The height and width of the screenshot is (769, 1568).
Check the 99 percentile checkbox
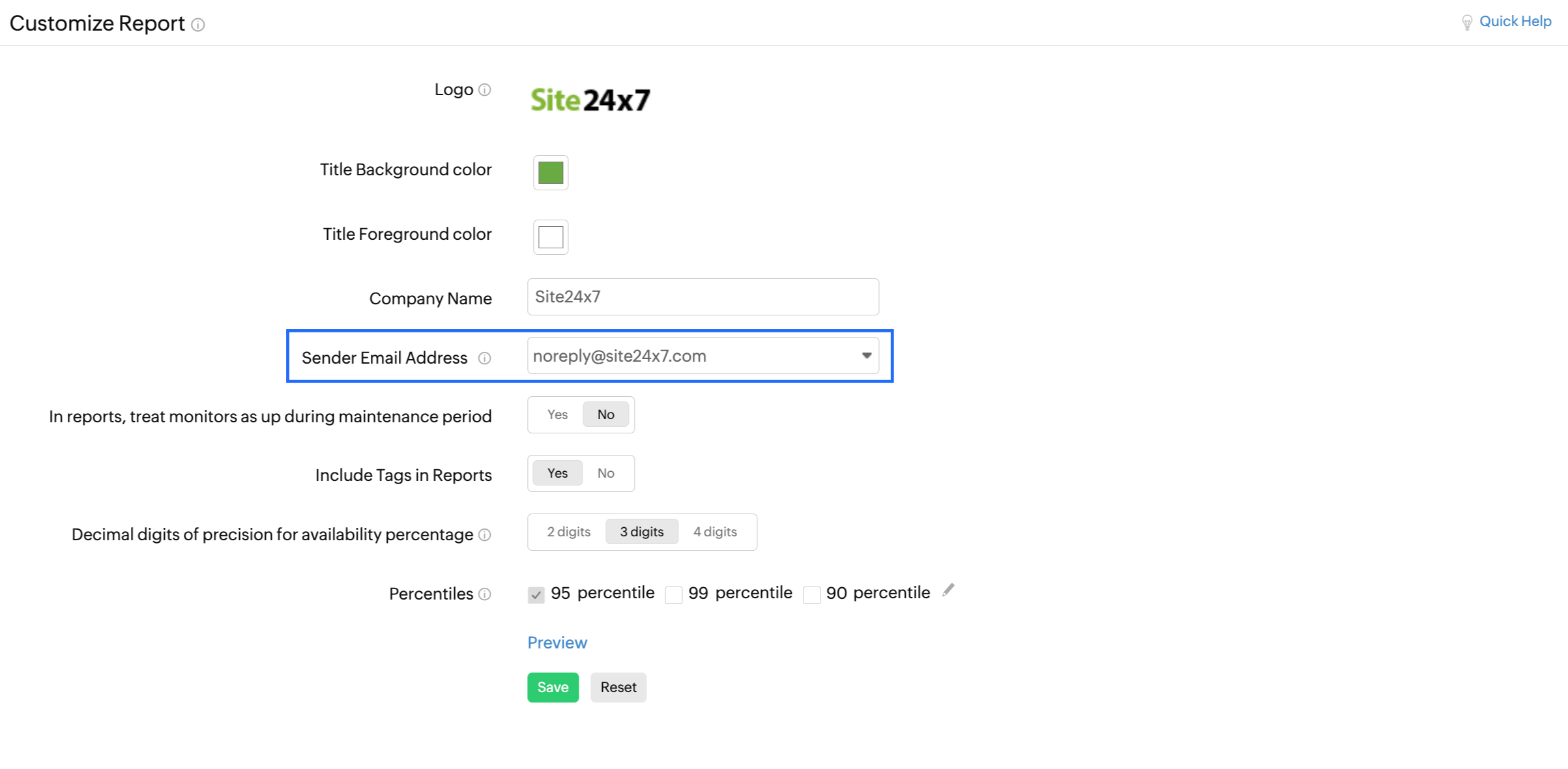pyautogui.click(x=673, y=594)
